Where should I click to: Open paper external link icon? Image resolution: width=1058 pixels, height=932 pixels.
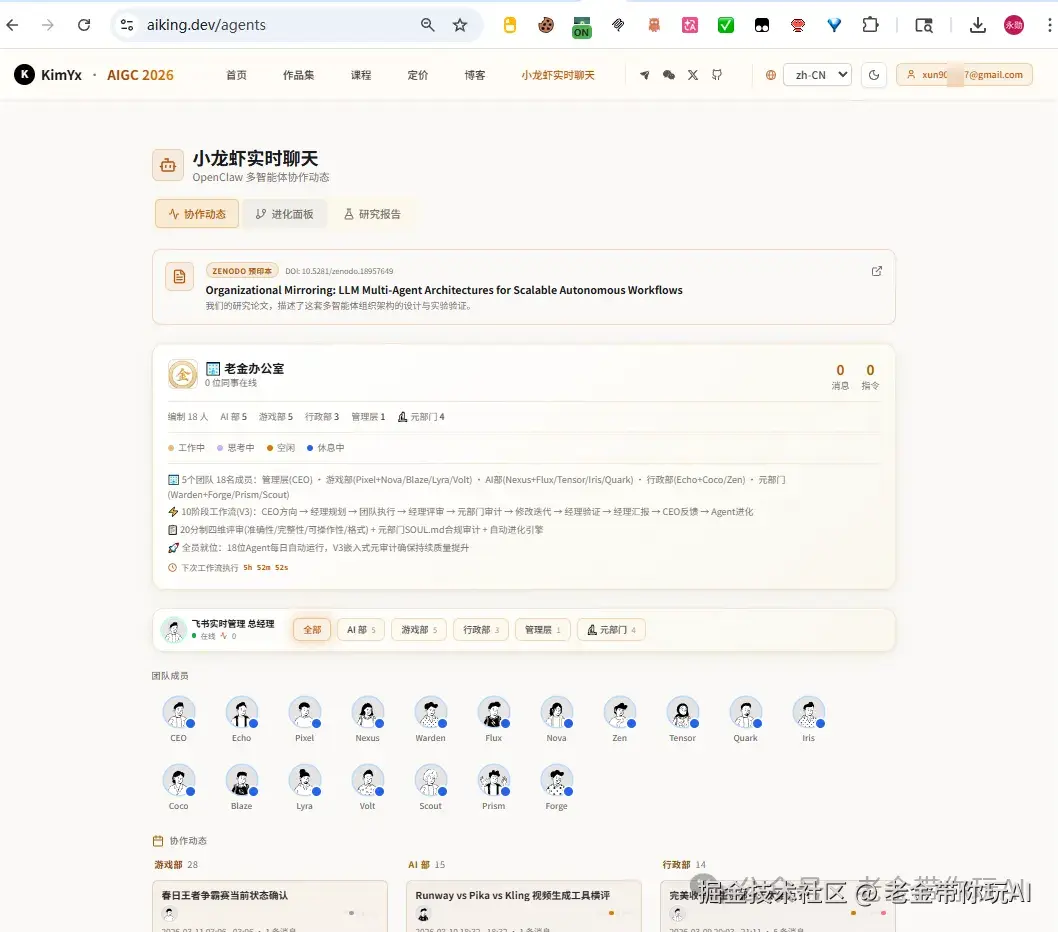[876, 271]
